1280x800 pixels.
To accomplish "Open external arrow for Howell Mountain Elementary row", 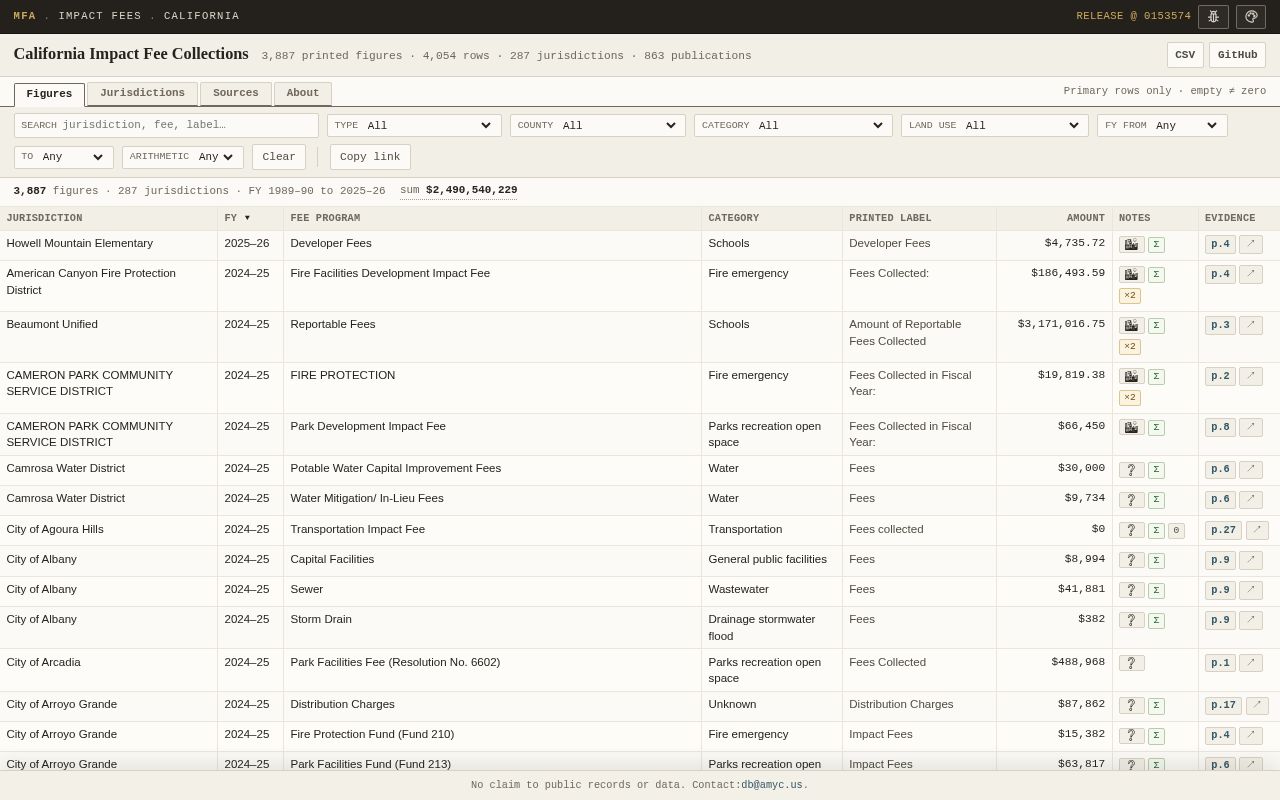I will (x=1251, y=244).
